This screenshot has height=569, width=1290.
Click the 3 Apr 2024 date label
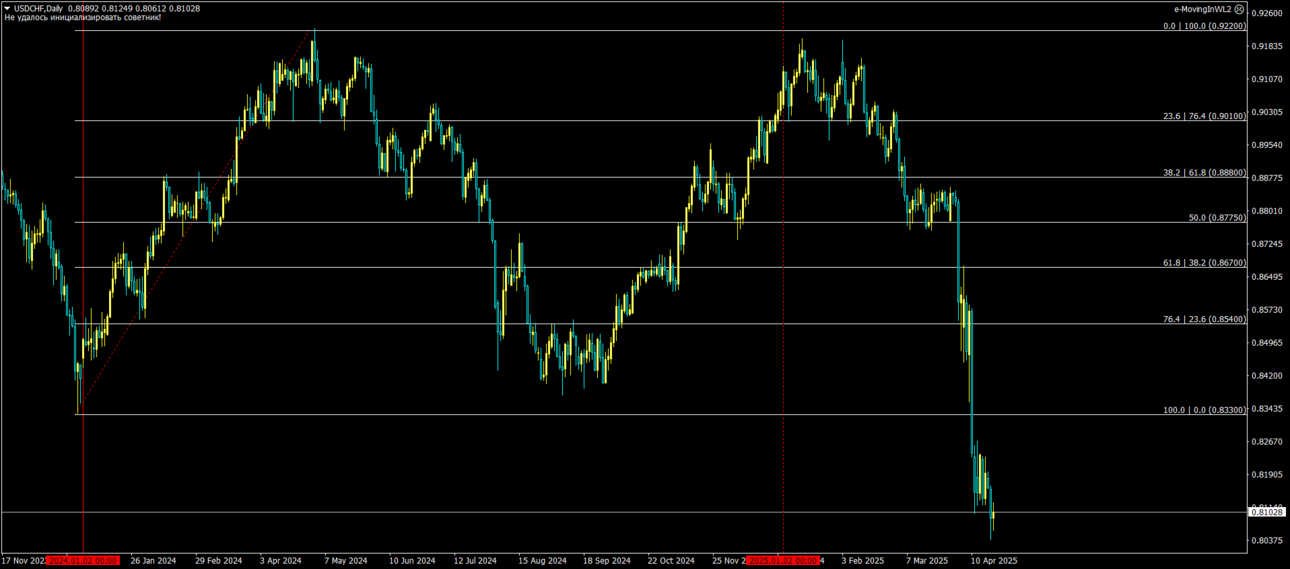[281, 561]
